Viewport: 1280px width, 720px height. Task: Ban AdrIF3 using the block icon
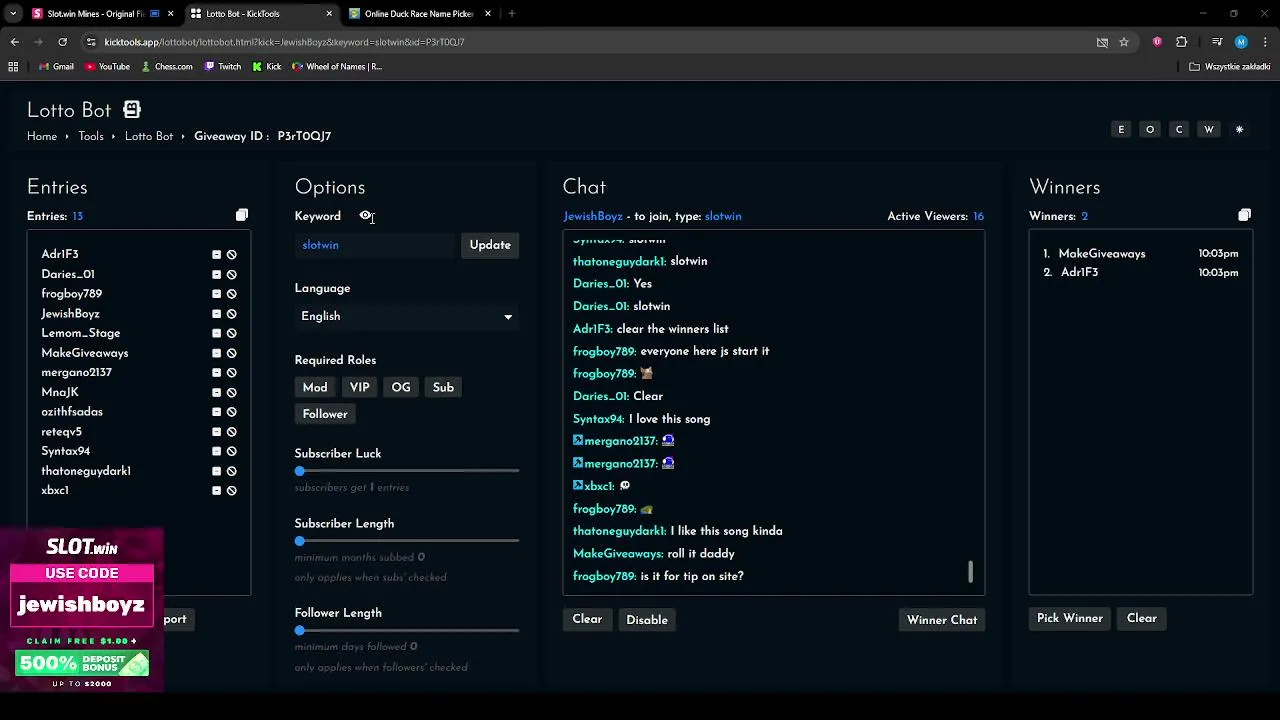(231, 255)
